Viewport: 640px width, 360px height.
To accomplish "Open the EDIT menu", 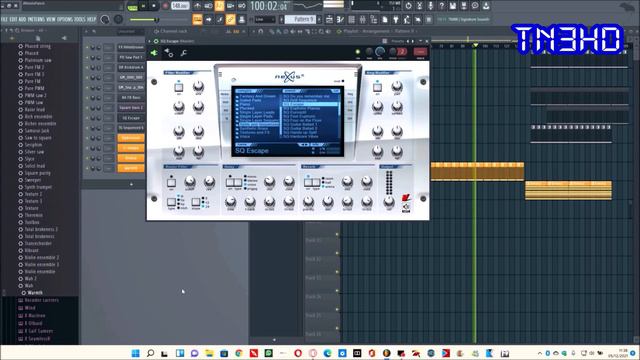I will (x=13, y=19).
